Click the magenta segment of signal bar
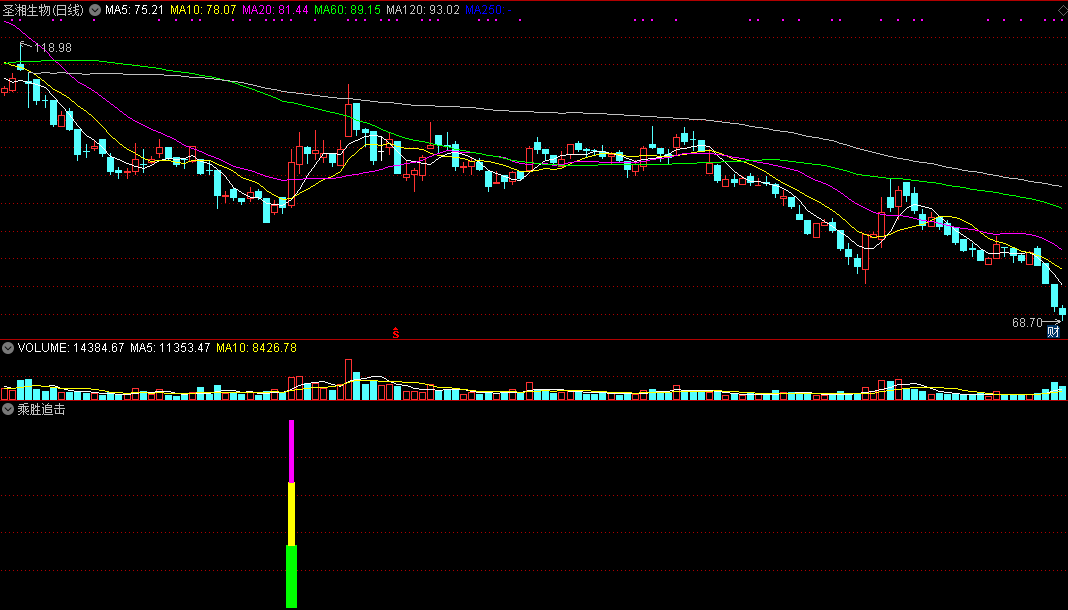The height and width of the screenshot is (610, 1068). pyautogui.click(x=292, y=451)
